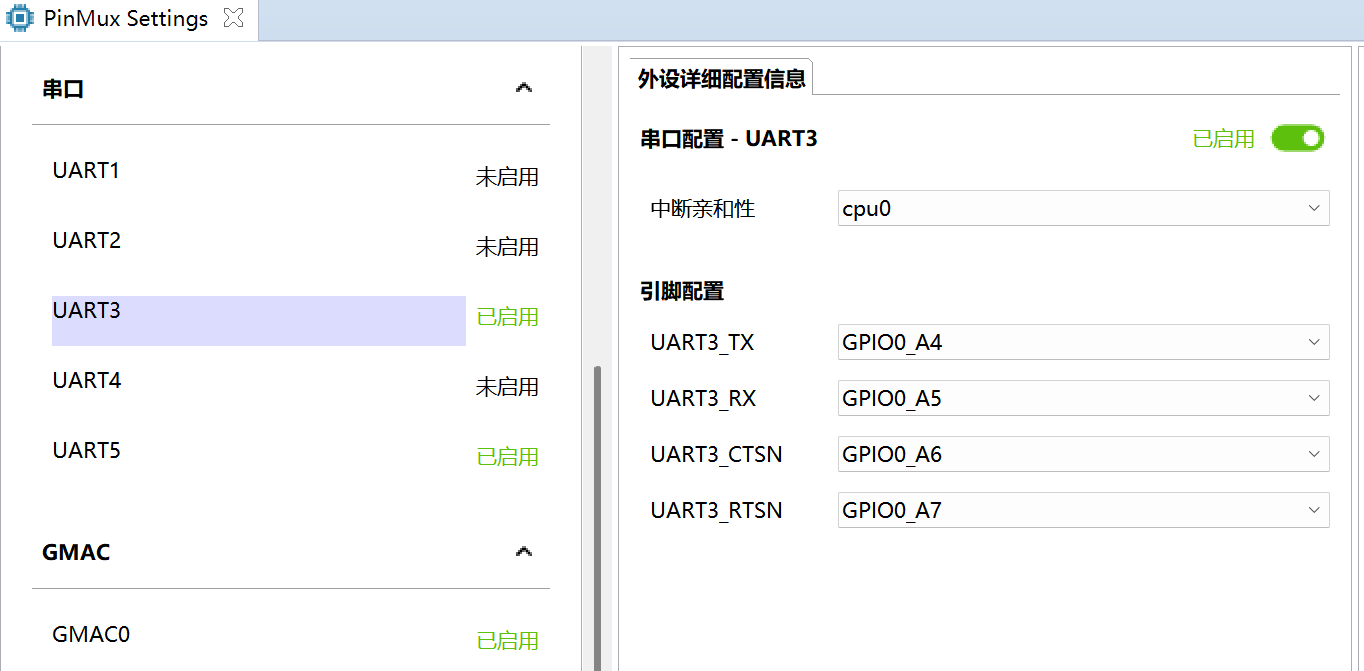This screenshot has width=1364, height=671.
Task: Collapse the GMAC section
Action: [x=523, y=551]
